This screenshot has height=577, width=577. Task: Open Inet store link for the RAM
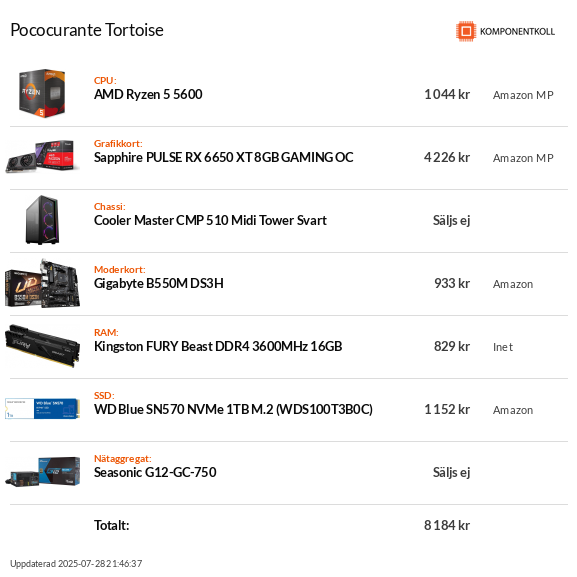click(503, 347)
